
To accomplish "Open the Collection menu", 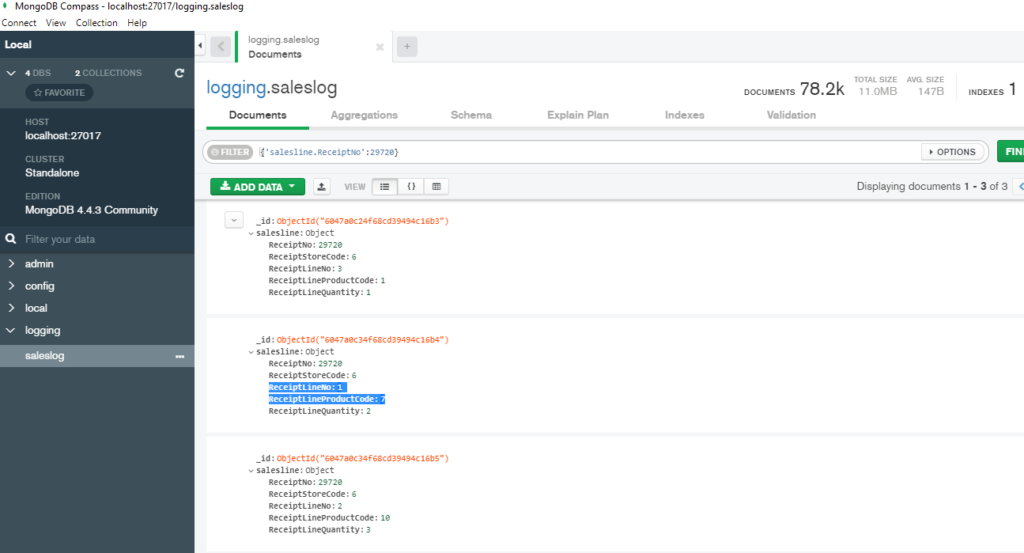I will [97, 23].
